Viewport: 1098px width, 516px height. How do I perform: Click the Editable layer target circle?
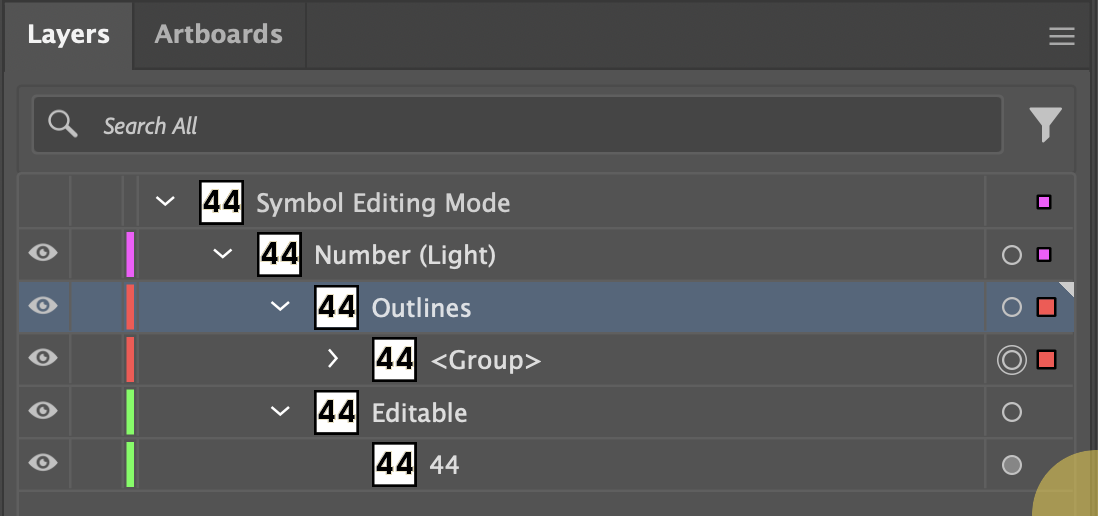(x=1011, y=412)
